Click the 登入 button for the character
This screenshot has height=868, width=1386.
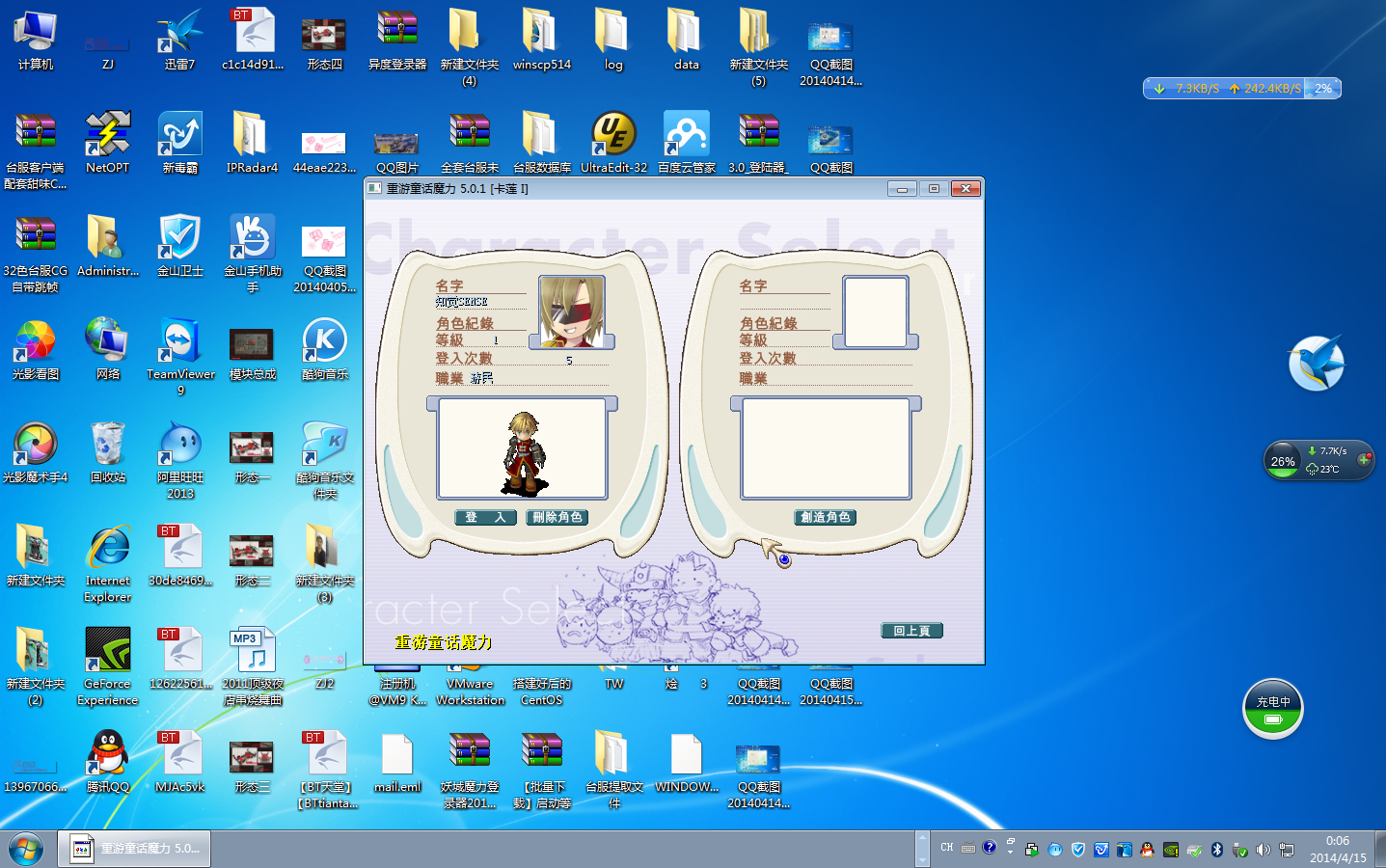(485, 518)
